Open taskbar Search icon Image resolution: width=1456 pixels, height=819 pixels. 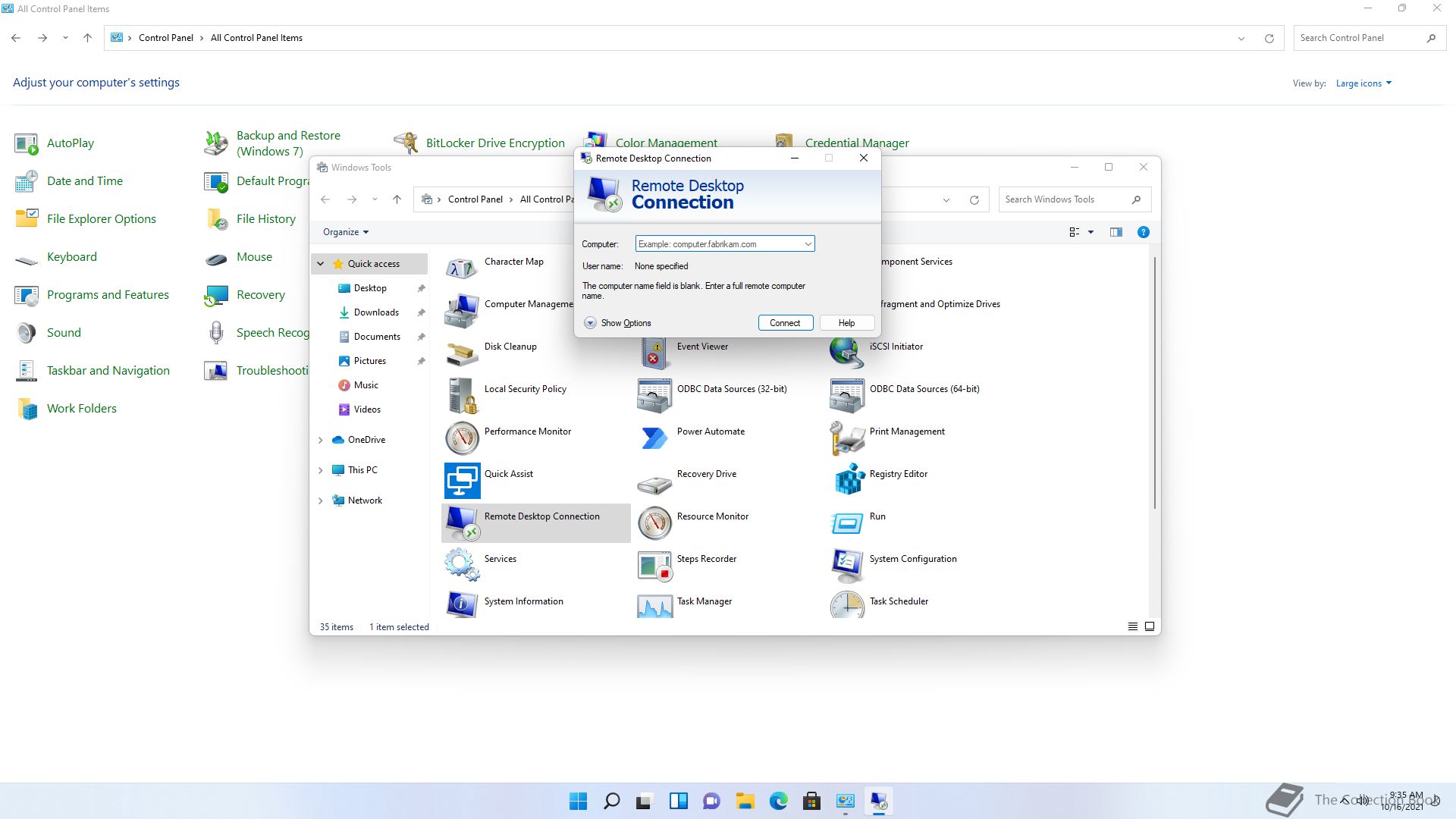(x=611, y=801)
